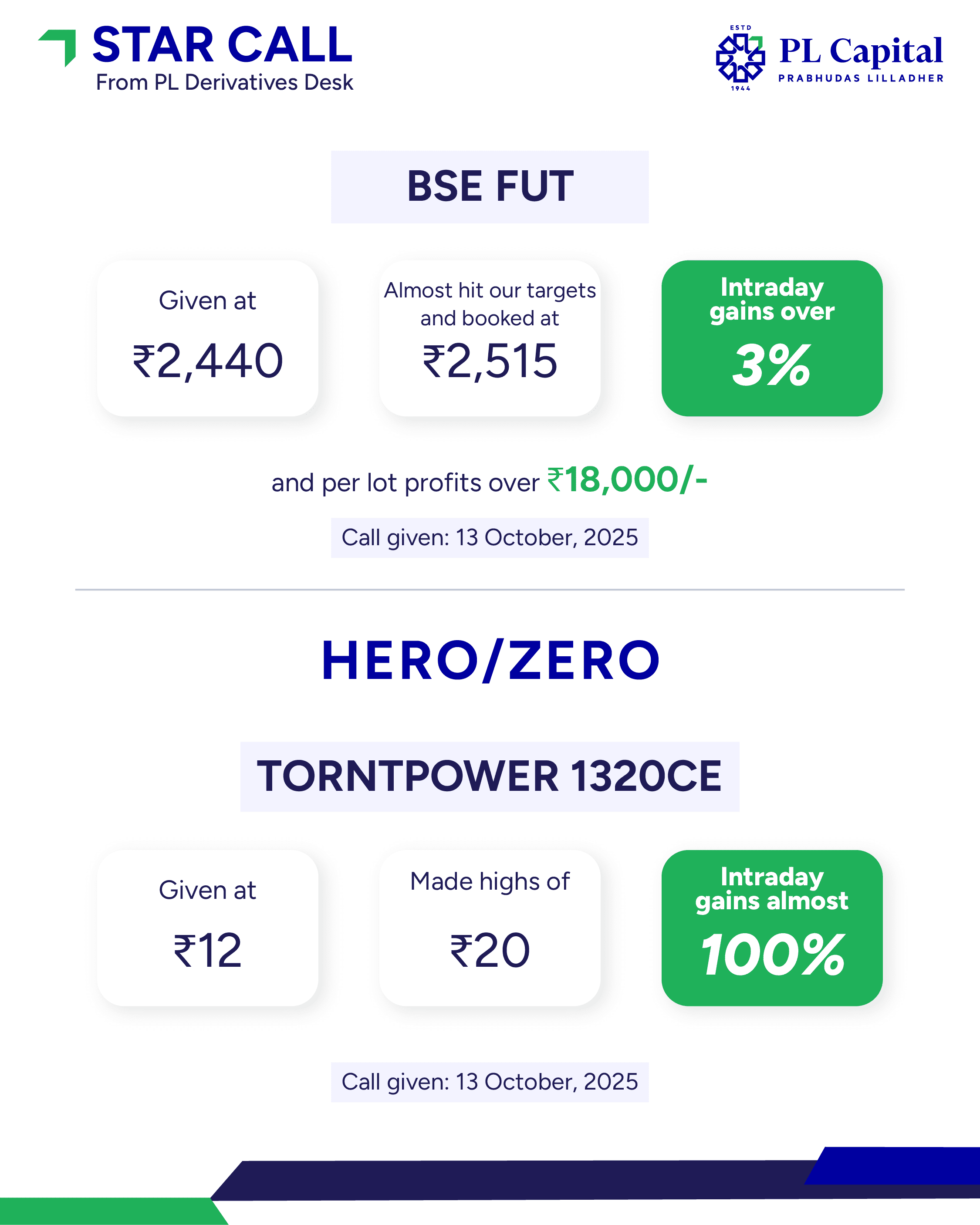Screen dimensions: 980x1225
Task: Click the PL Capital emblem logo
Action: click(x=740, y=57)
